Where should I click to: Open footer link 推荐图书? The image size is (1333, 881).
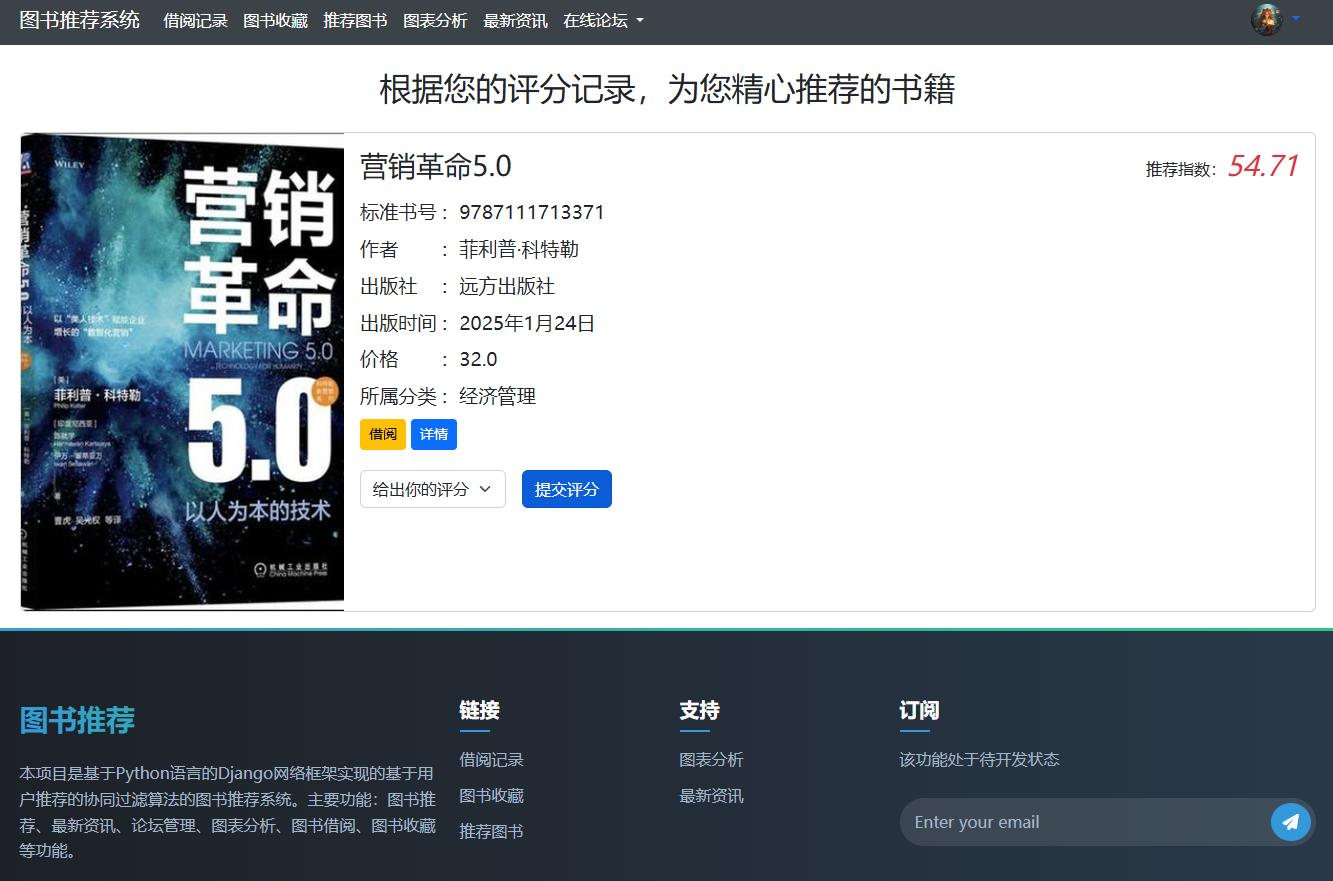491,831
